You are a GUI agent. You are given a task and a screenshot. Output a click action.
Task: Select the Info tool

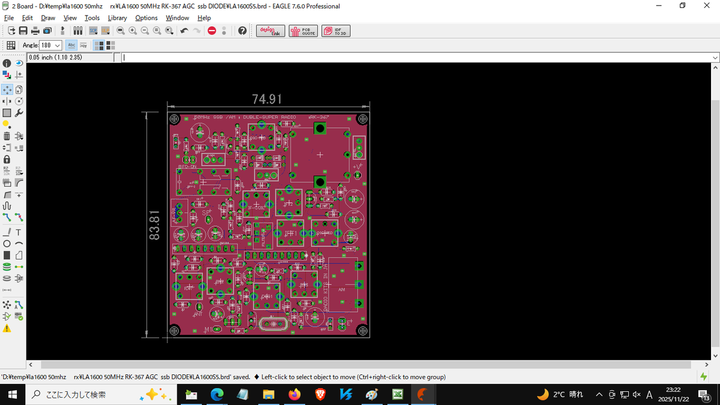tap(7, 63)
